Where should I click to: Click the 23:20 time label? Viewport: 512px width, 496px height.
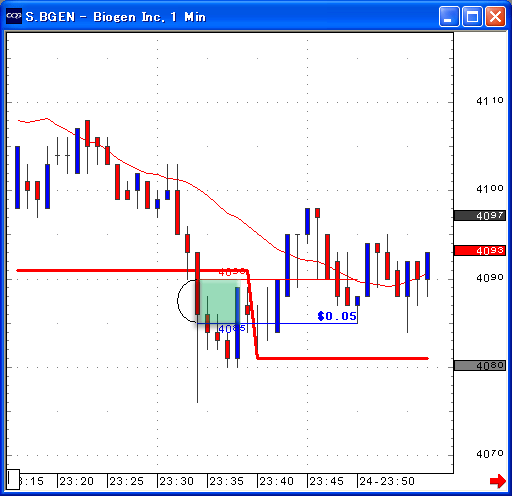point(76,481)
